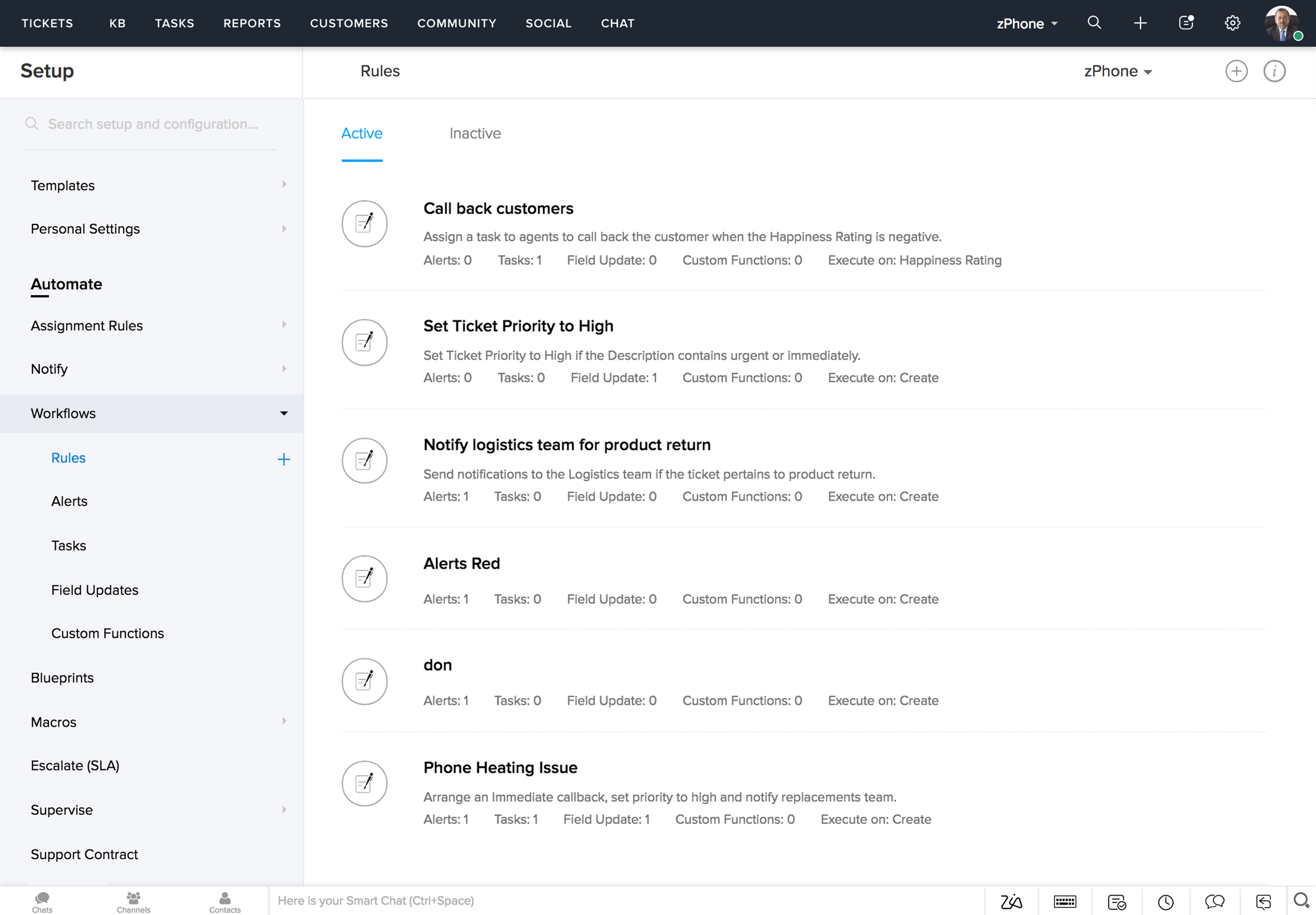Click the Zia handwriting icon in bottom bar
Image resolution: width=1316 pixels, height=915 pixels.
[x=1011, y=902]
